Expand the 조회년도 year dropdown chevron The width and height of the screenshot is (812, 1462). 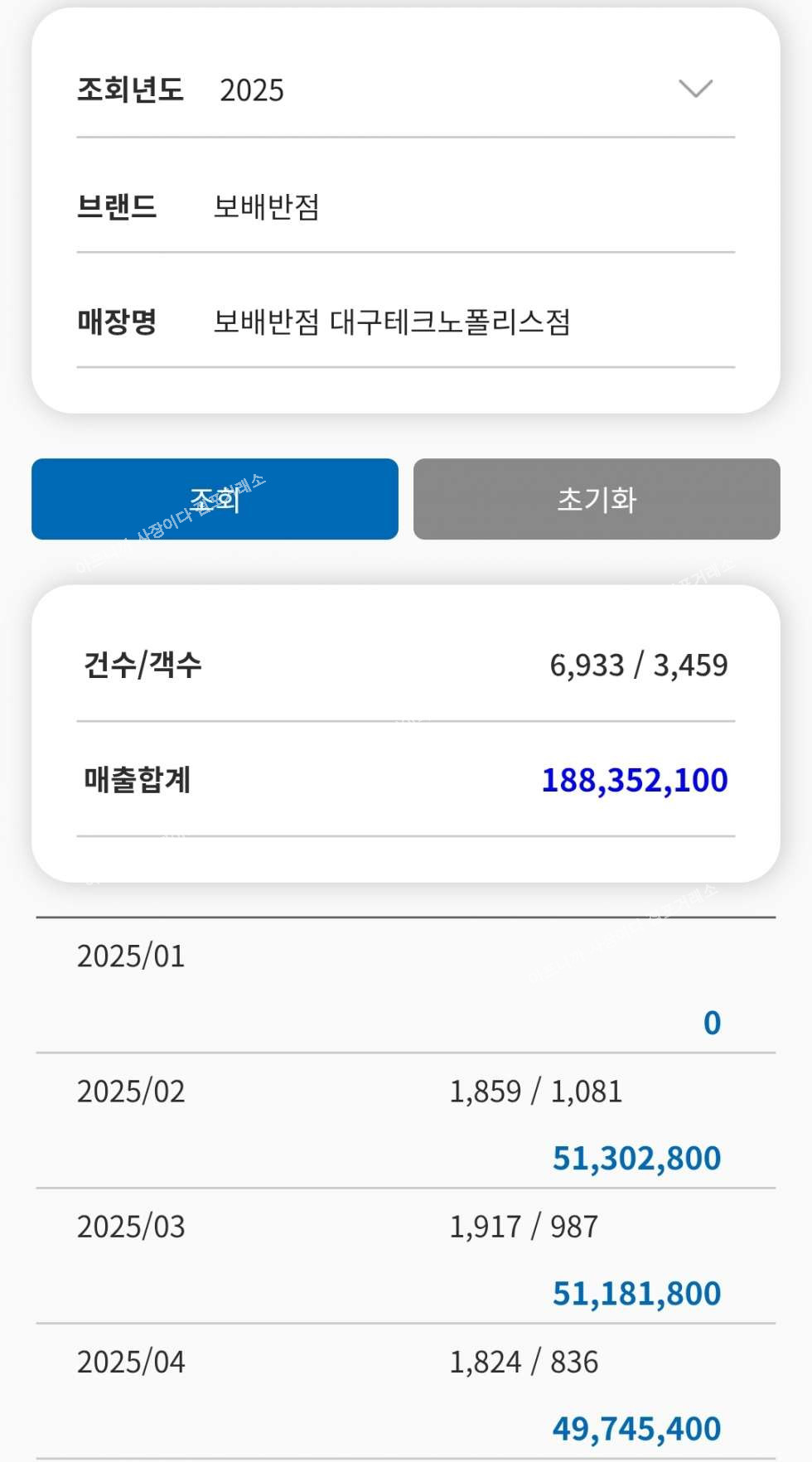[695, 89]
